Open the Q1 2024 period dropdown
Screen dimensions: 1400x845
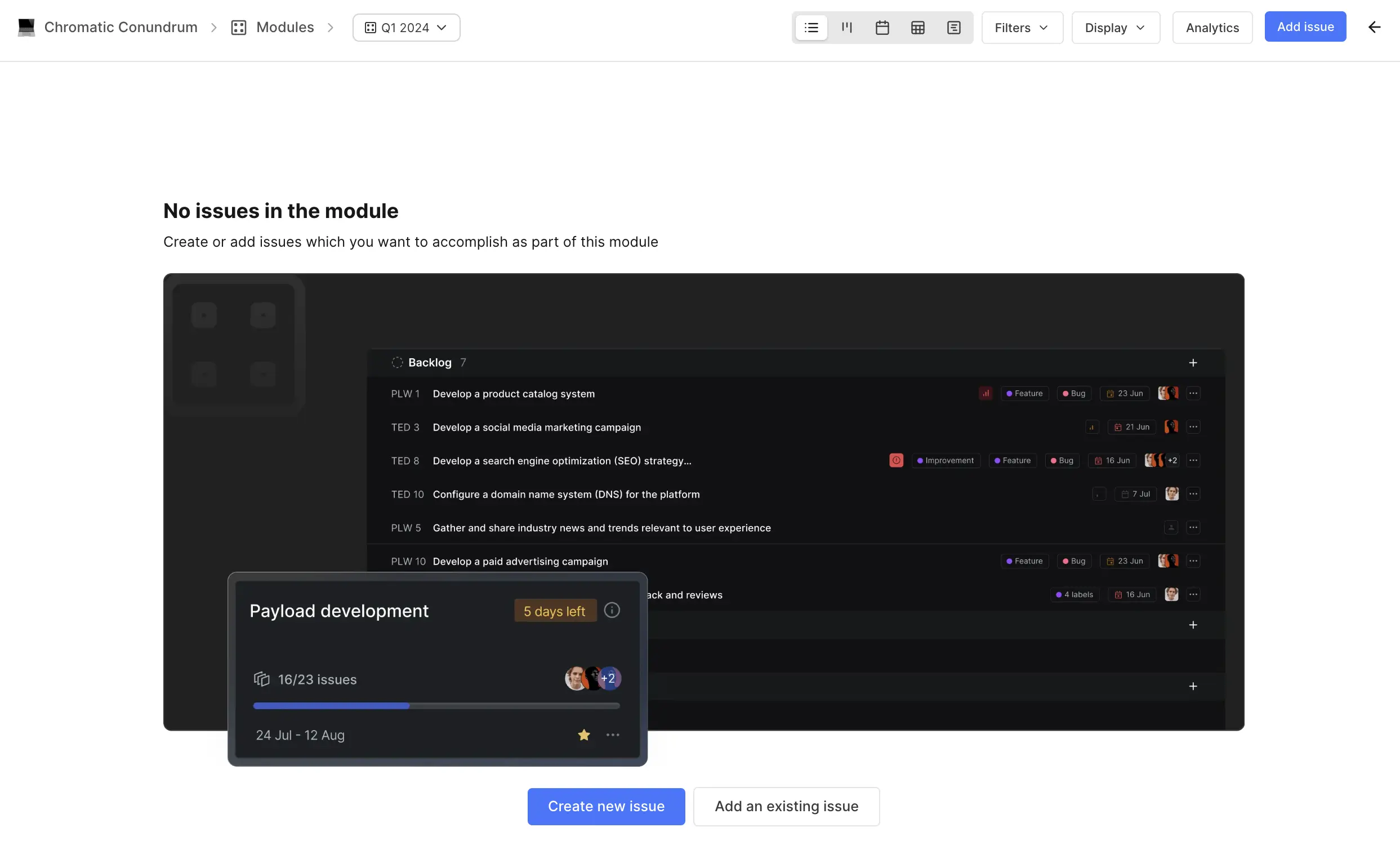click(406, 27)
